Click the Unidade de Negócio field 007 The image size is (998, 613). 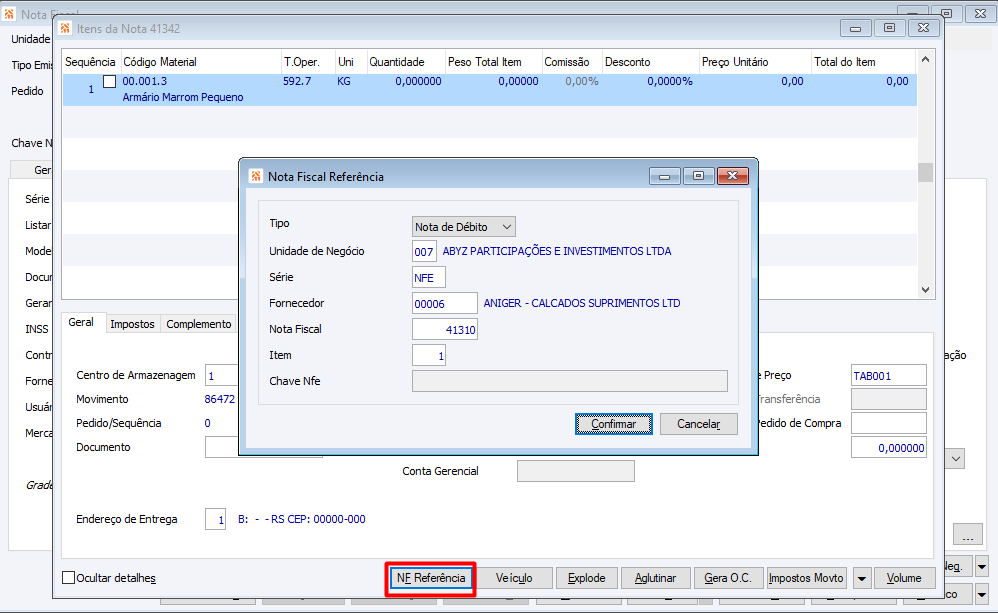point(424,251)
